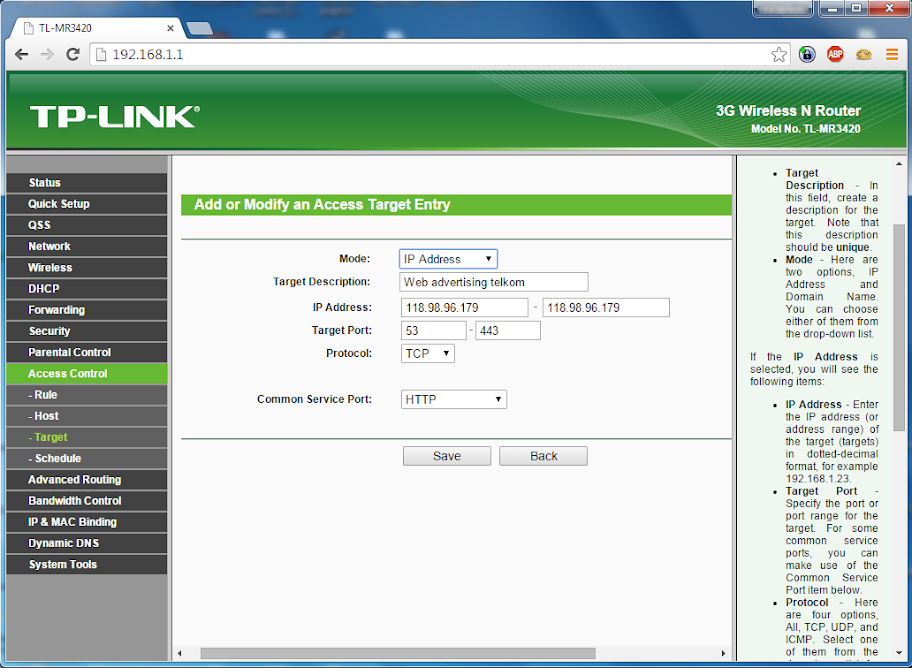
Task: Click the horizontal scrollbar right arrow
Action: pos(724,653)
